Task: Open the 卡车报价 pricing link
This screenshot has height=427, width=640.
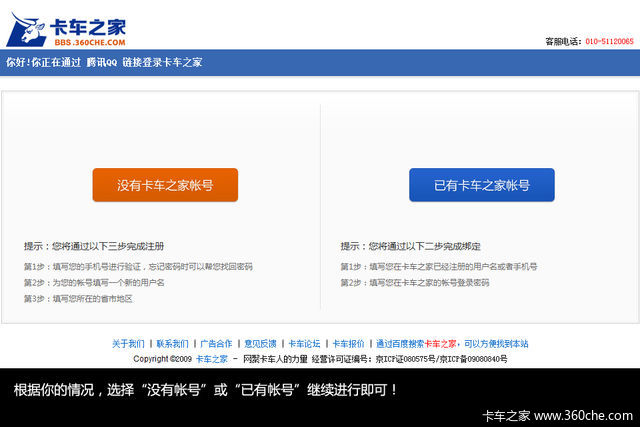Action: tap(348, 344)
